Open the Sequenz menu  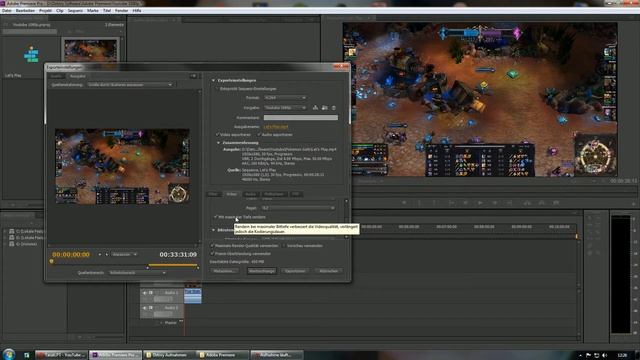pyautogui.click(x=75, y=11)
